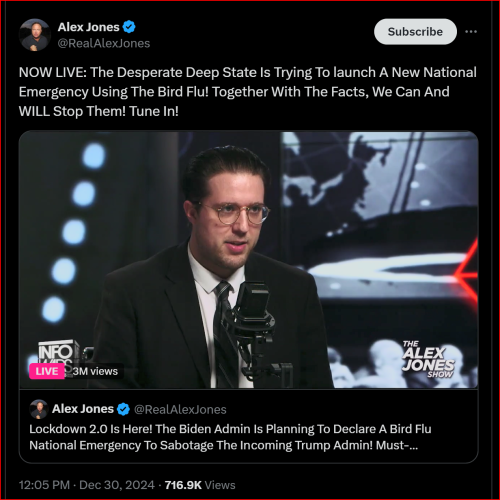Open the three-dot more options menu
Viewport: 500px width, 500px height.
[471, 32]
